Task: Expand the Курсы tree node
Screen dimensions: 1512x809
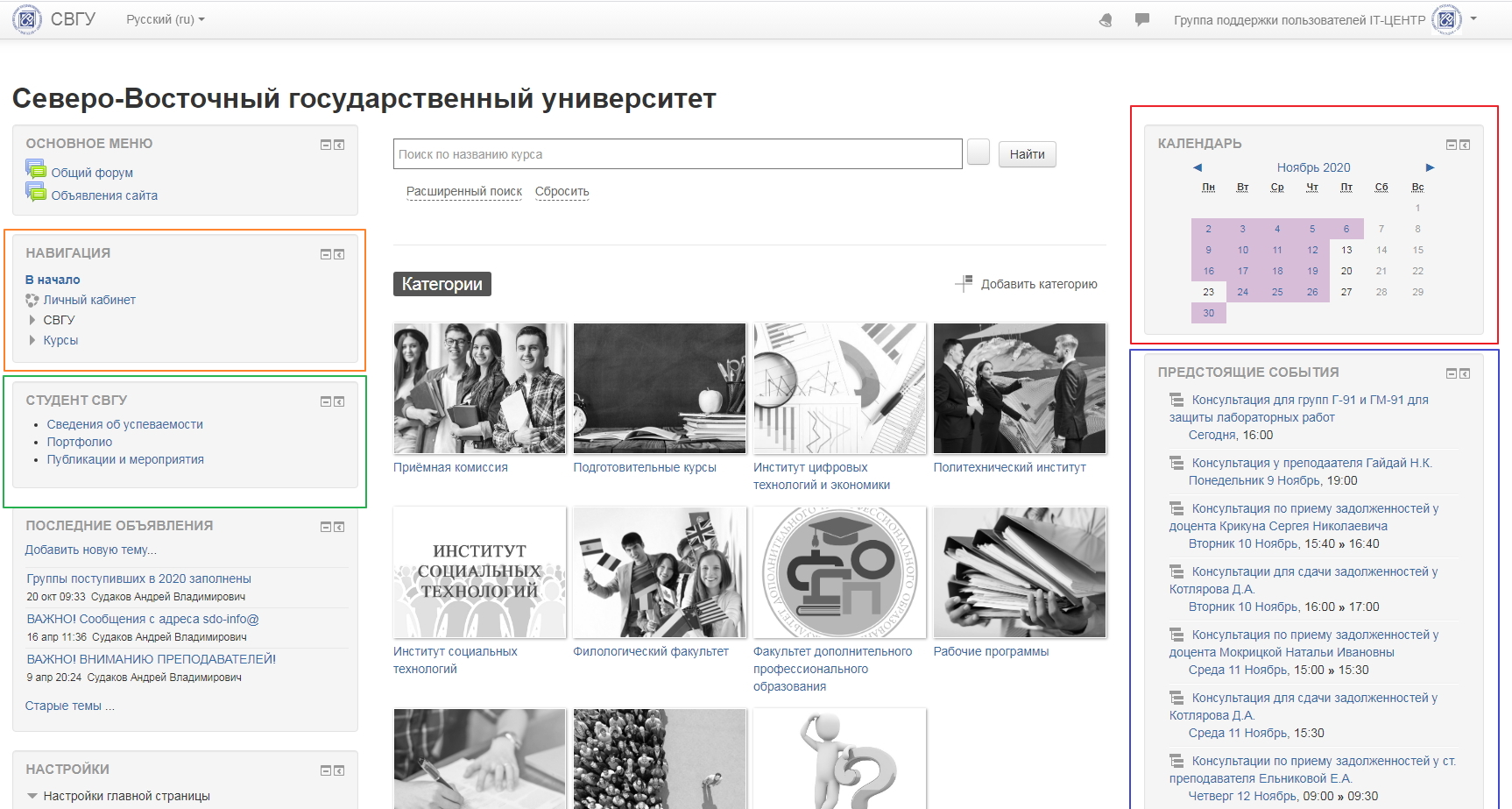Action: [x=32, y=340]
